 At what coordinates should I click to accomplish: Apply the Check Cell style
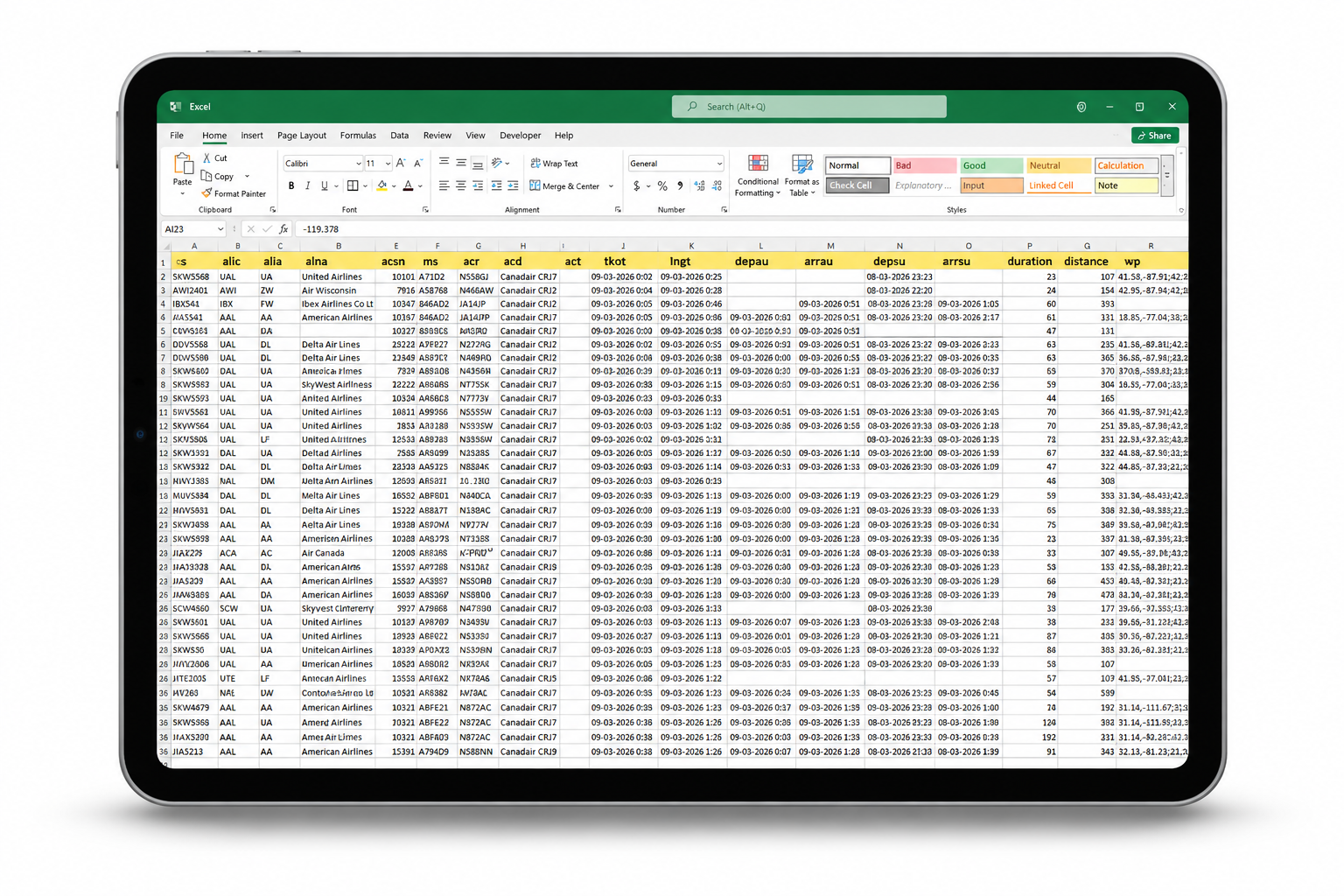(857, 185)
